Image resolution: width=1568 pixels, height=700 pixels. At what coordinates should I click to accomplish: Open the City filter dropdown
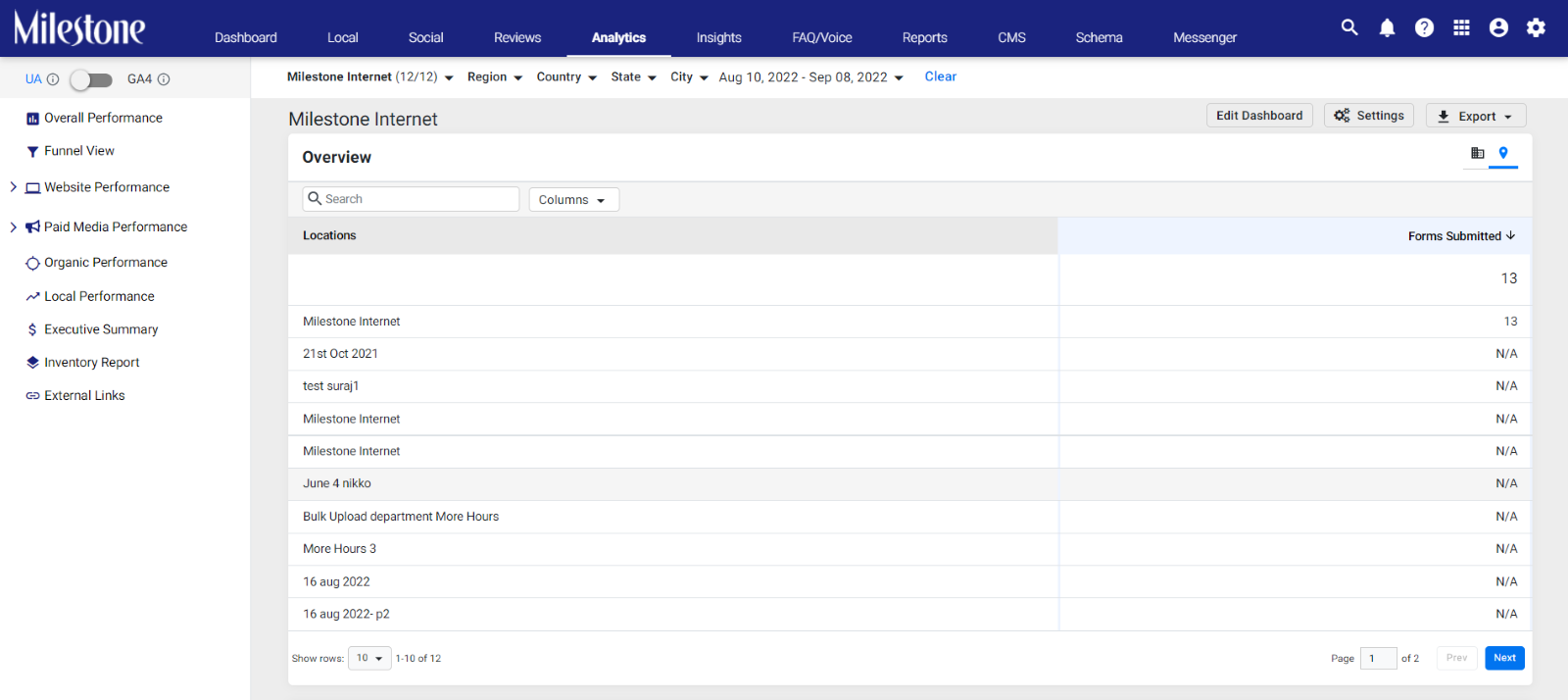689,76
